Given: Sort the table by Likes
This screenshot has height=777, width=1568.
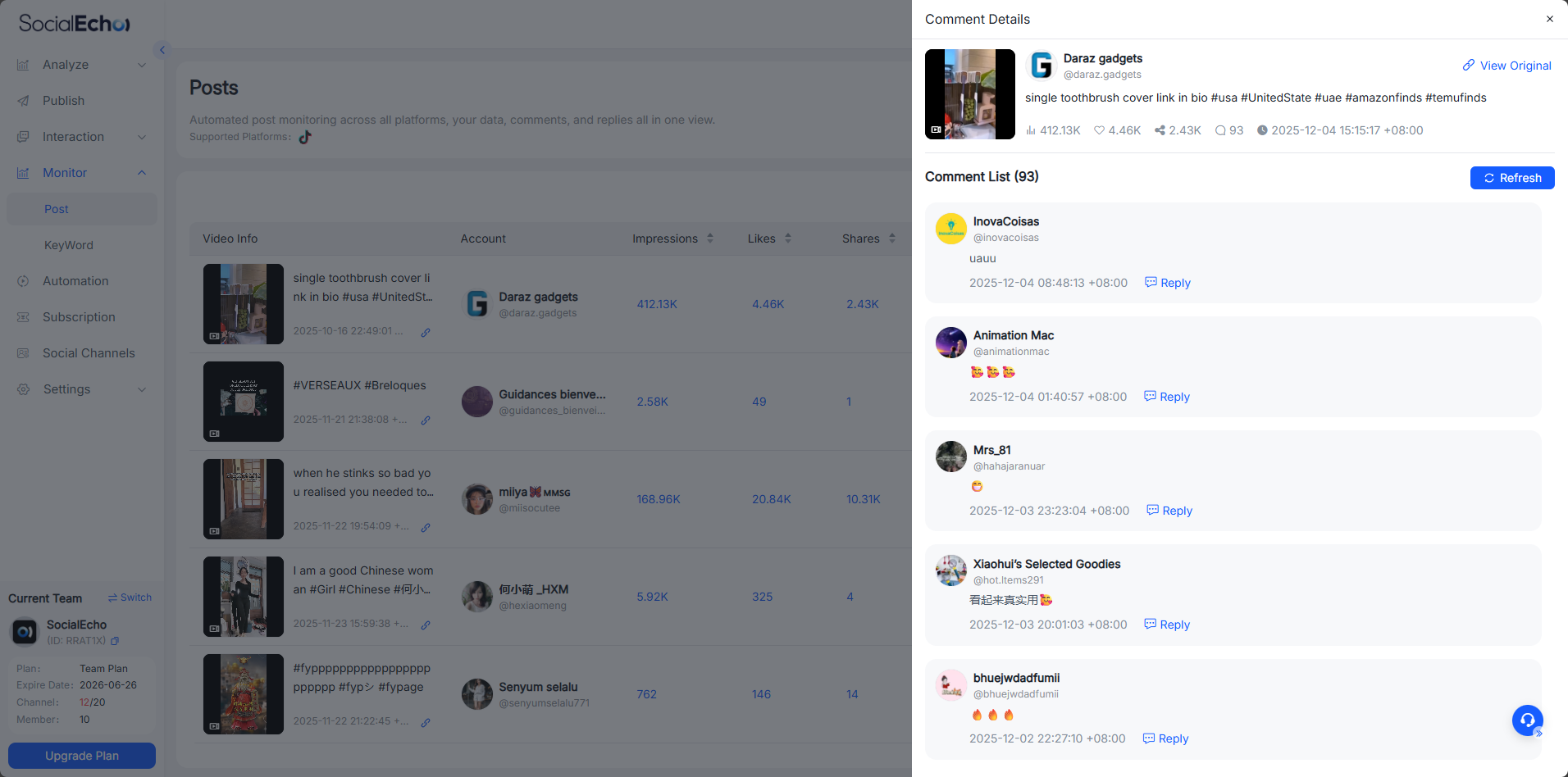Looking at the screenshot, I should pyautogui.click(x=788, y=239).
